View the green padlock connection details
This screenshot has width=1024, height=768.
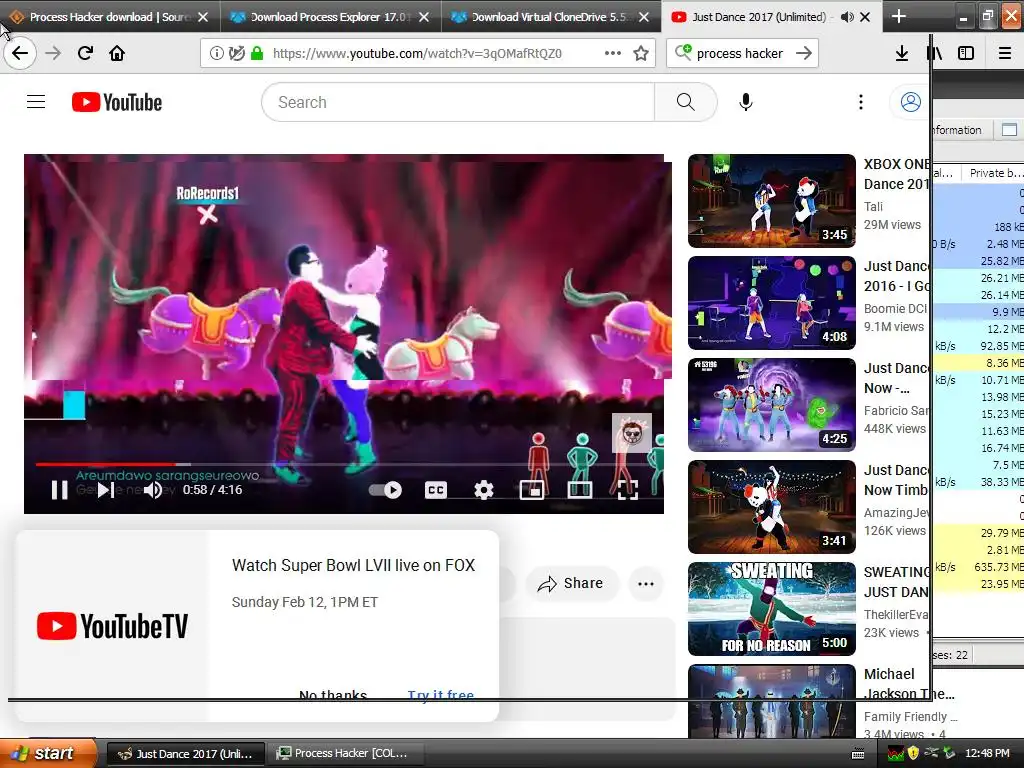(x=257, y=54)
